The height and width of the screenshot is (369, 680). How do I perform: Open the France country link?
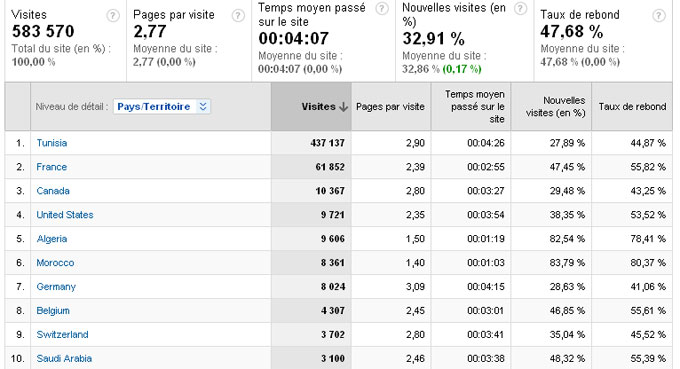[52, 167]
